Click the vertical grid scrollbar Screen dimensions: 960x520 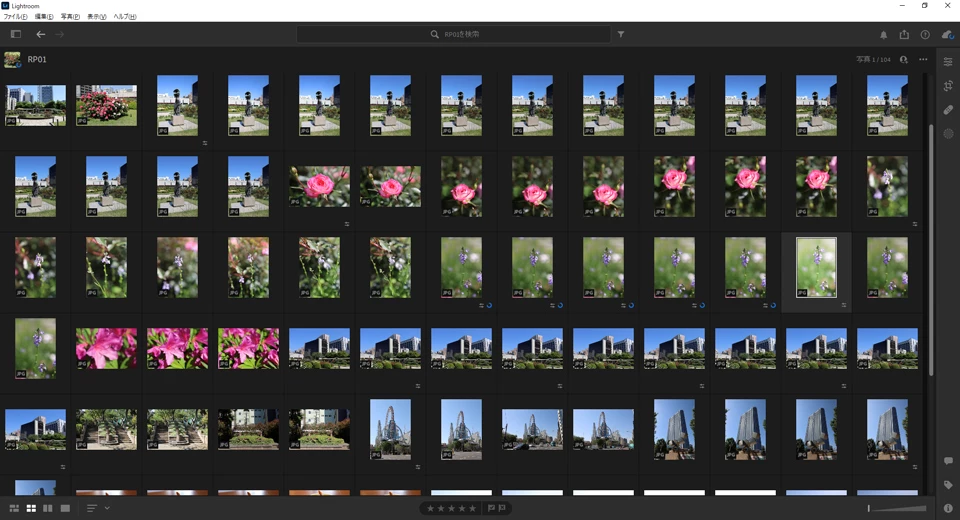pyautogui.click(x=931, y=250)
